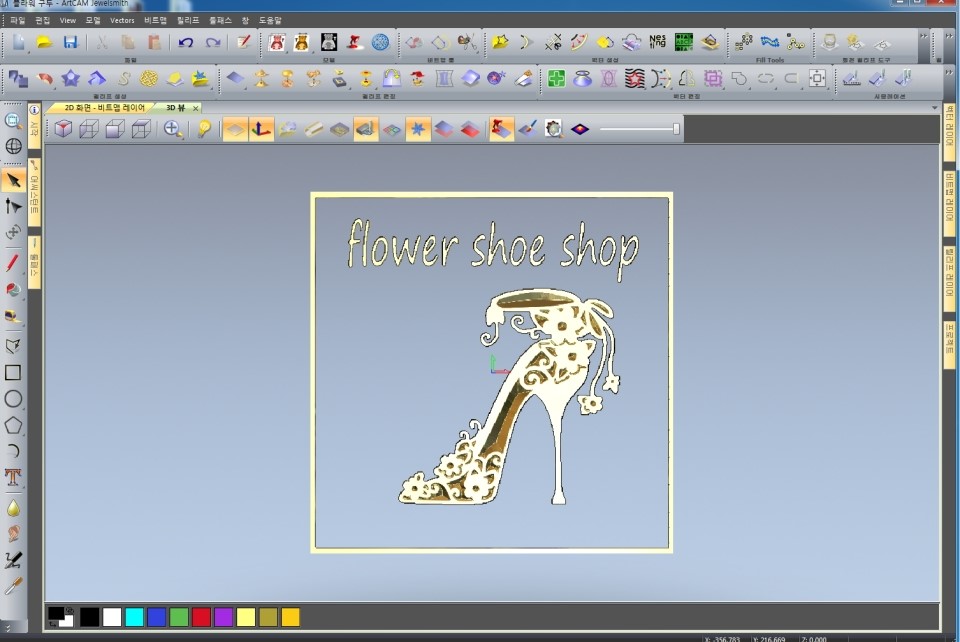
Task: Open the notes notepad icon
Action: click(244, 42)
